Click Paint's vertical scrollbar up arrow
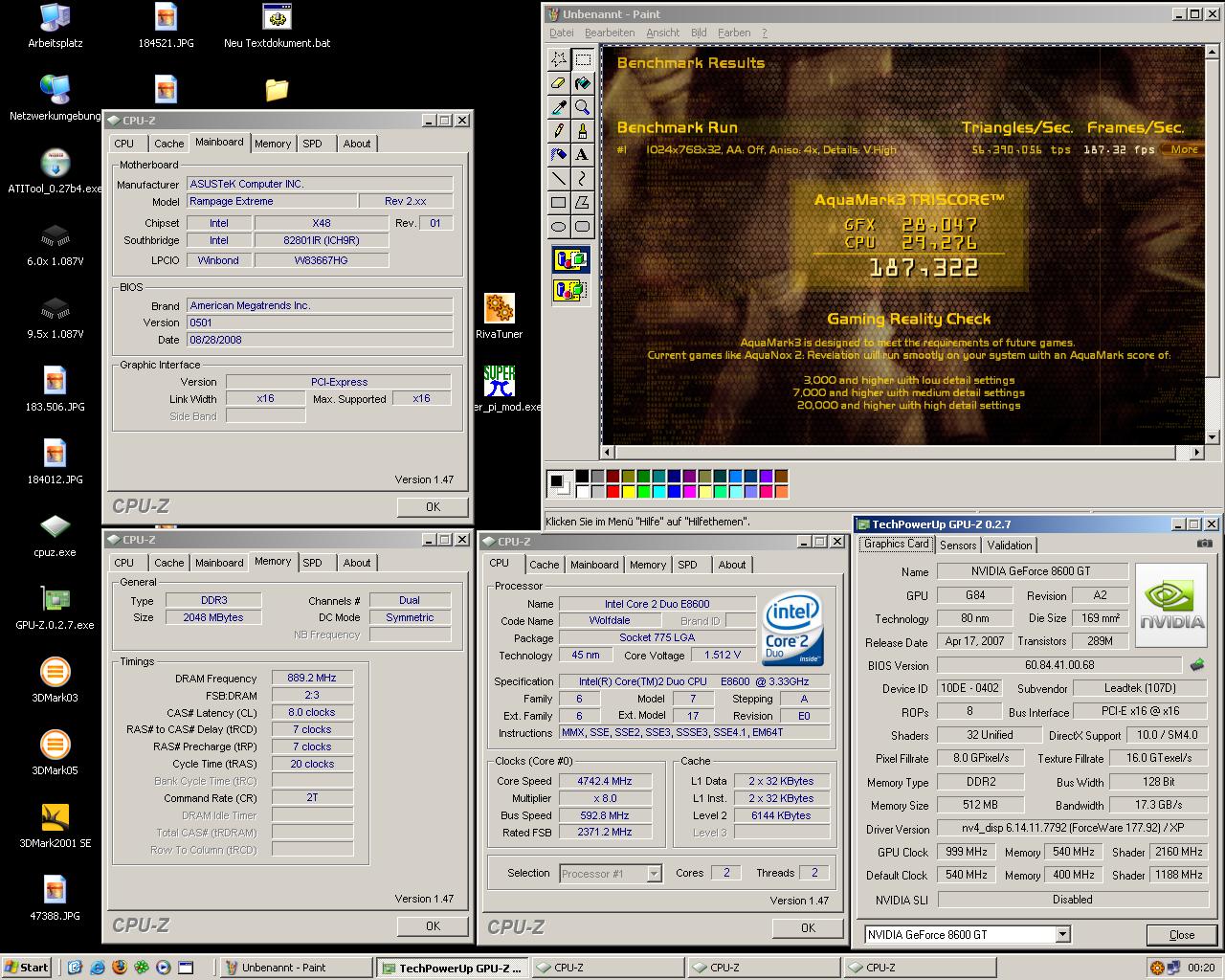Screen dimensions: 1225x980 1214,52
